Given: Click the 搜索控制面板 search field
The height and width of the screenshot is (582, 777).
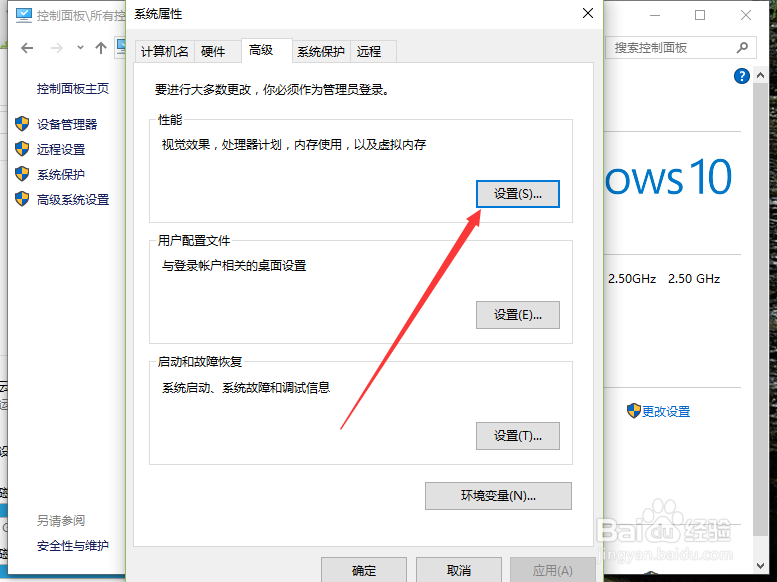Looking at the screenshot, I should click(x=681, y=48).
